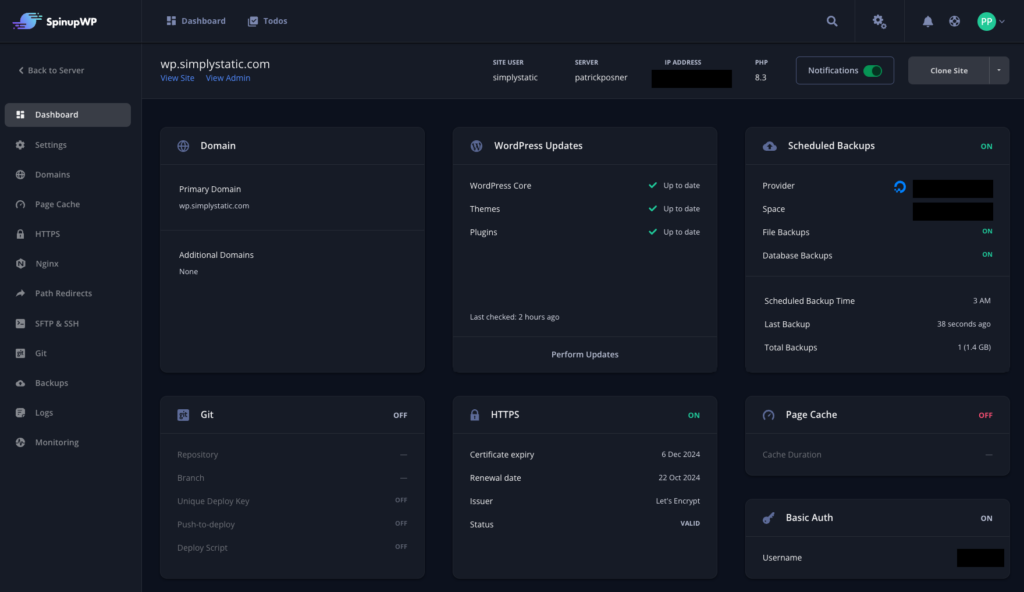
Task: Click the gauge icon on Page Cache card
Action: point(769,415)
